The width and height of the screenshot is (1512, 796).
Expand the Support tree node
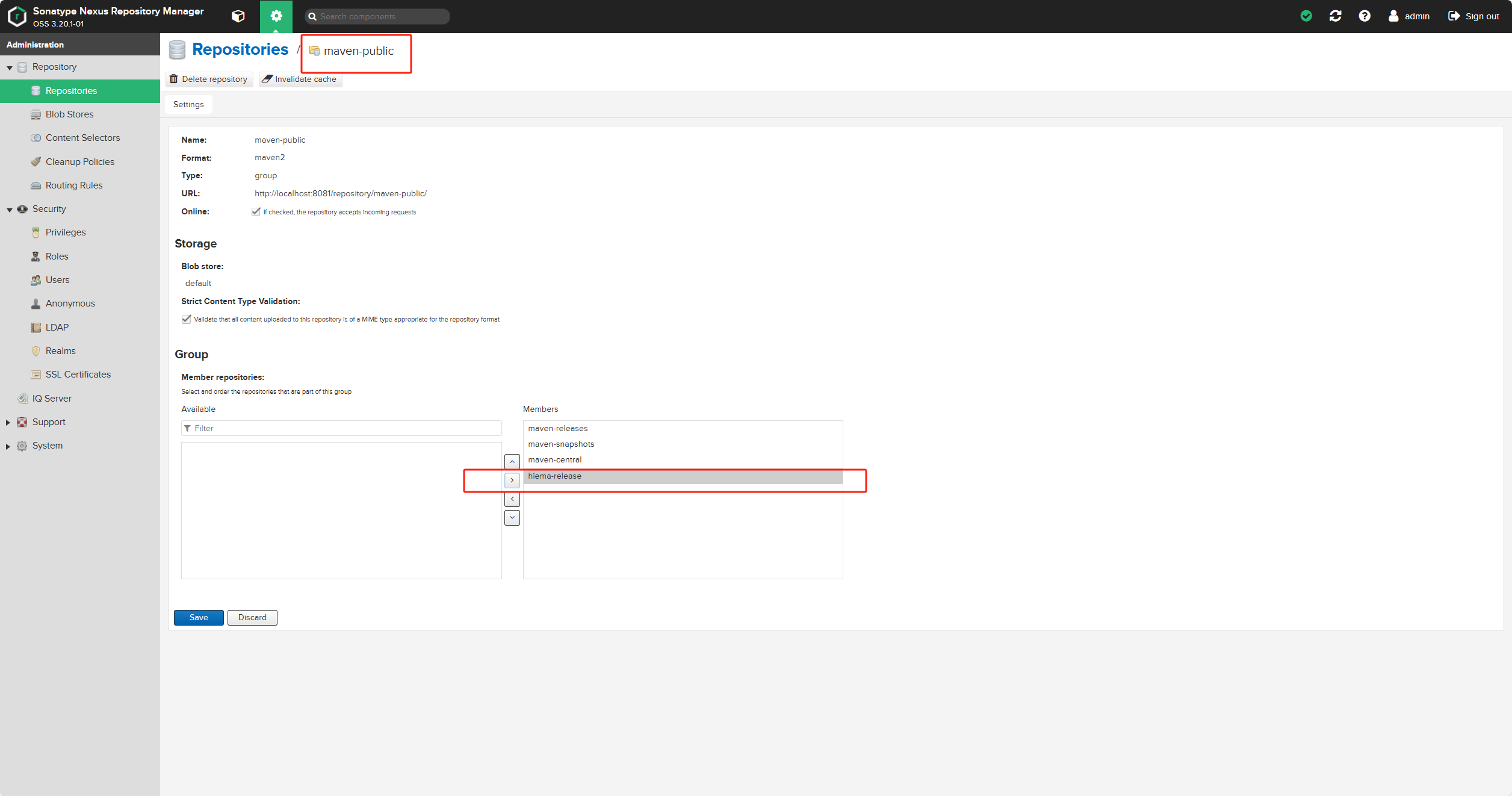pyautogui.click(x=8, y=423)
